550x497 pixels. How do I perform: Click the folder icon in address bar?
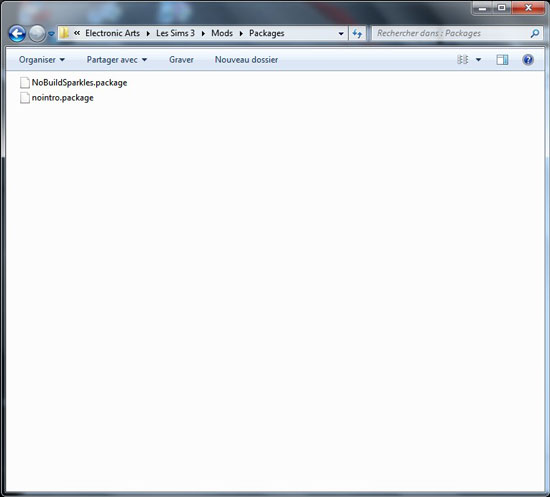(64, 33)
